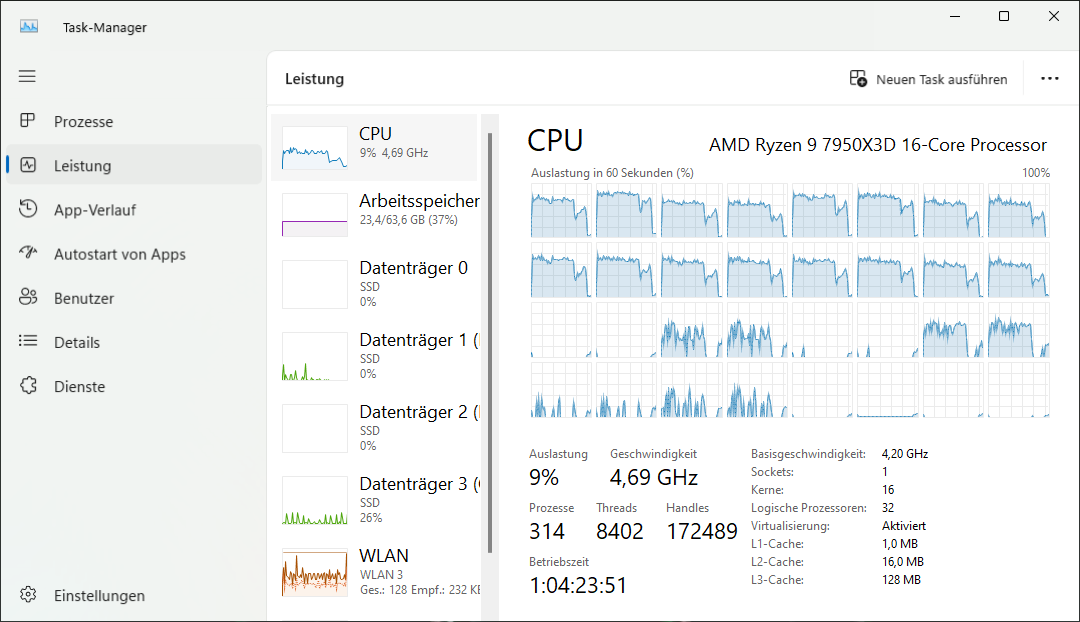Select Datenträger 0 entry
1080x622 pixels.
375,283
